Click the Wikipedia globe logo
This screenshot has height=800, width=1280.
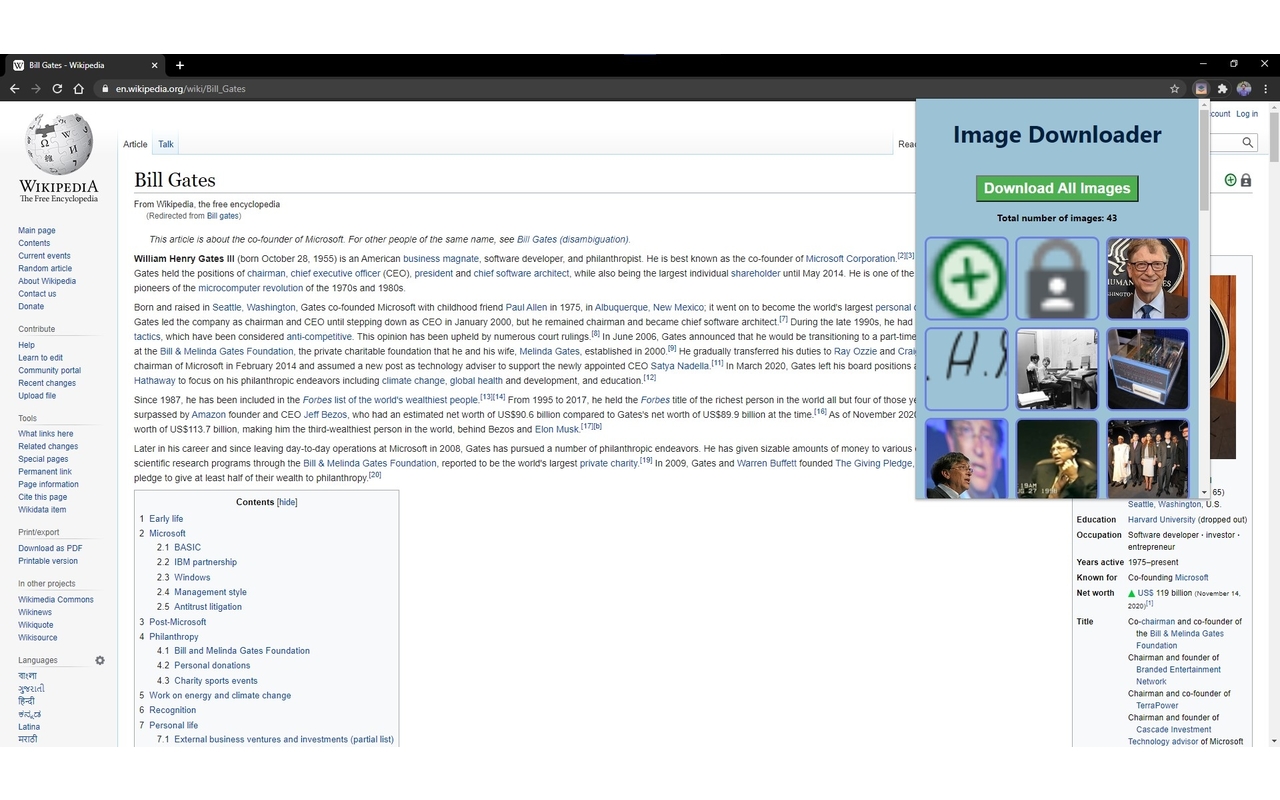pyautogui.click(x=59, y=145)
